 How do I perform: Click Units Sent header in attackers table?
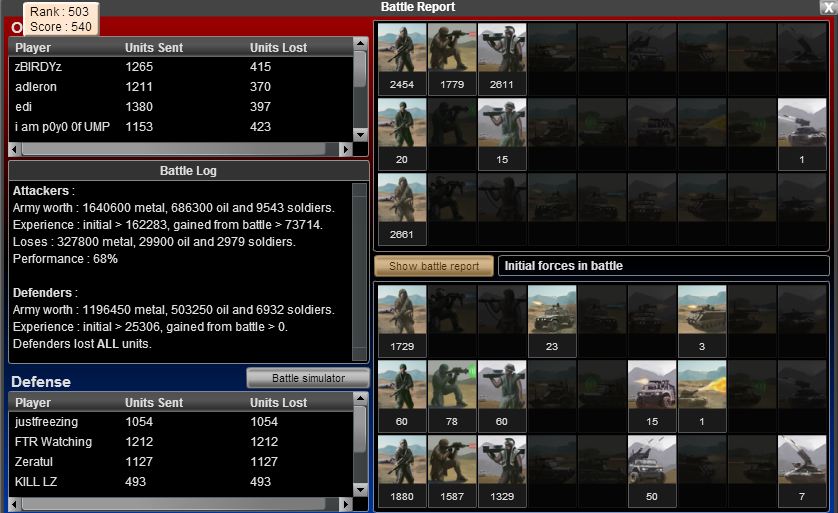154,48
